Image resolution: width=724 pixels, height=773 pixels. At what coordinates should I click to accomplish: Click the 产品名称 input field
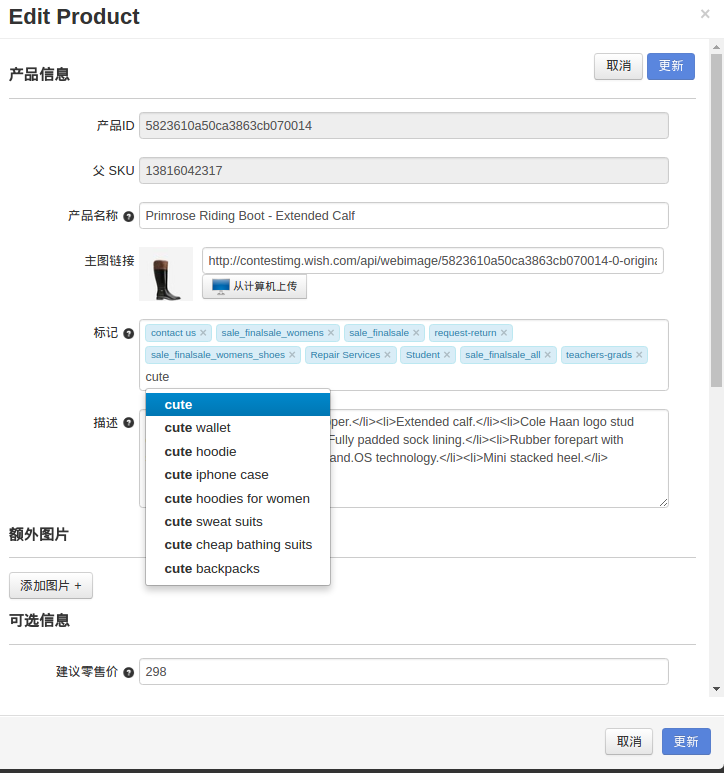(403, 216)
